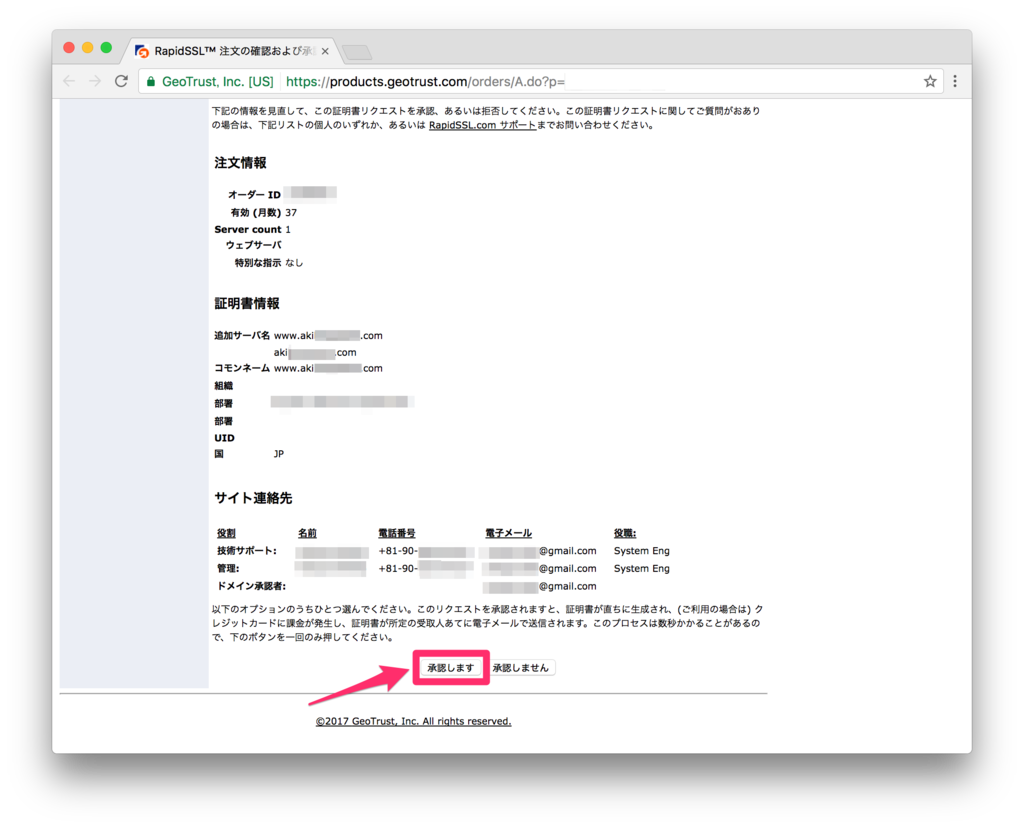Viewport: 1024px width, 828px height.
Task: Click the 承認します approve button
Action: (451, 667)
